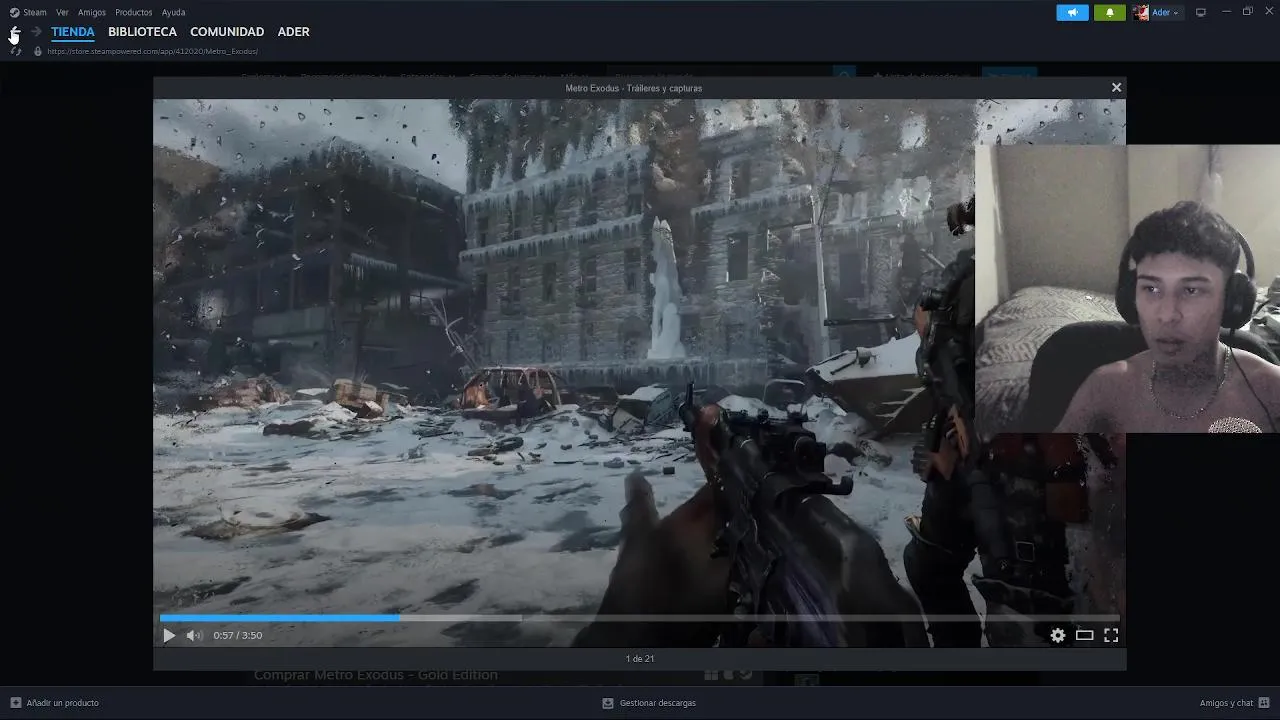Click the friends icon beside Amigos y chat
The image size is (1280, 720).
(1265, 703)
